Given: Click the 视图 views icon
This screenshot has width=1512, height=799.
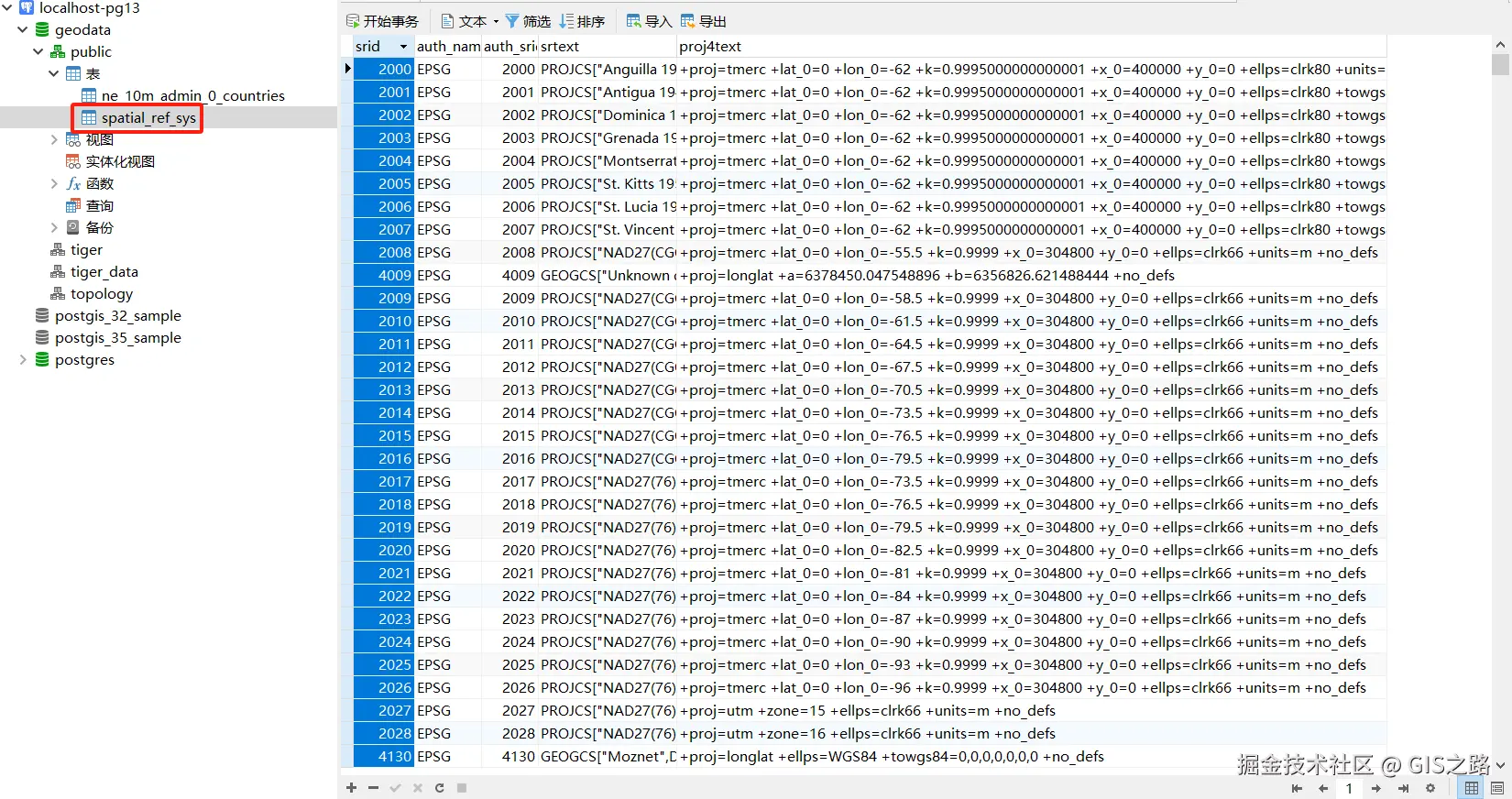Looking at the screenshot, I should click(73, 139).
